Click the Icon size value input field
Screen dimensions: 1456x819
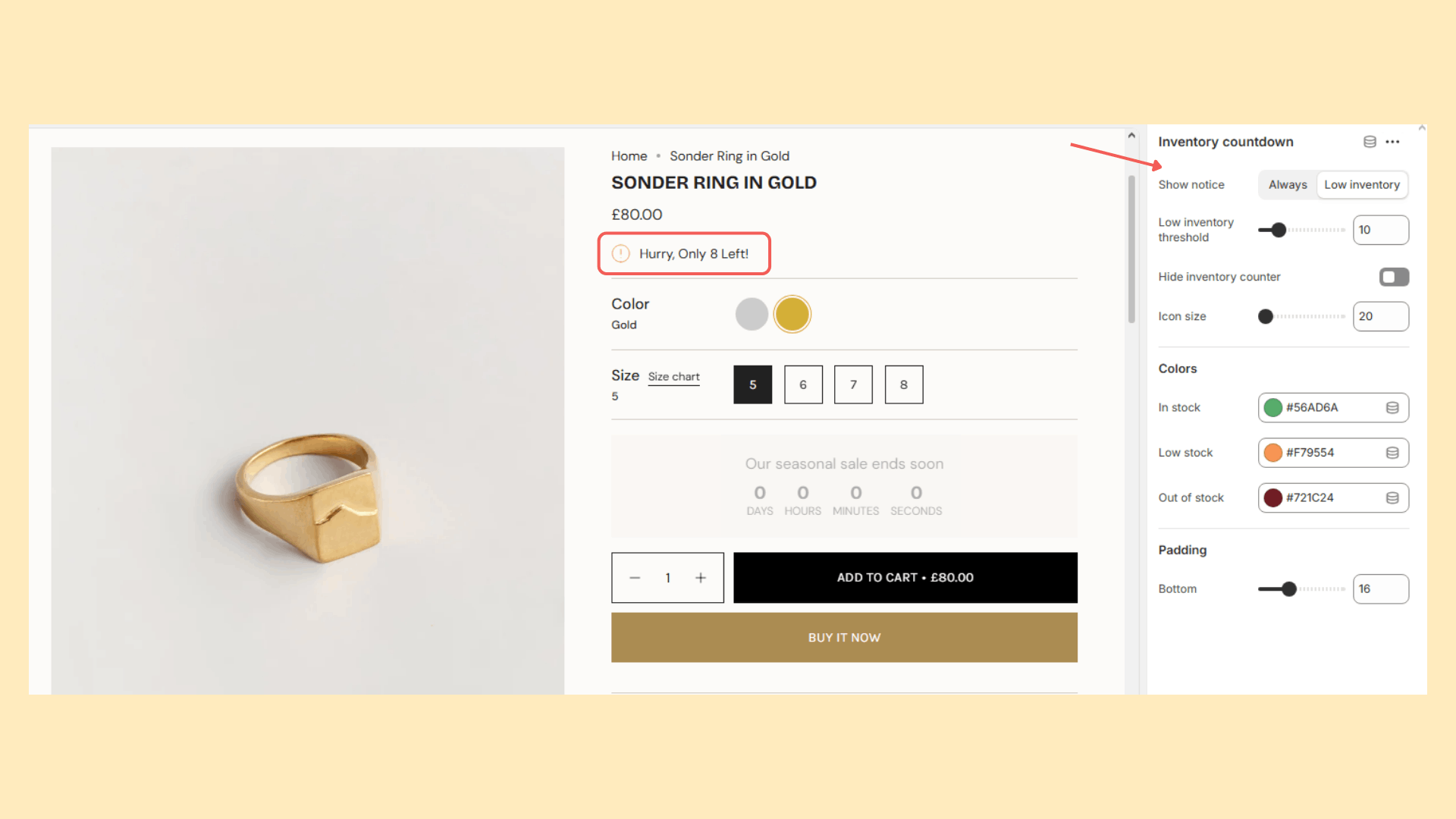[1380, 316]
